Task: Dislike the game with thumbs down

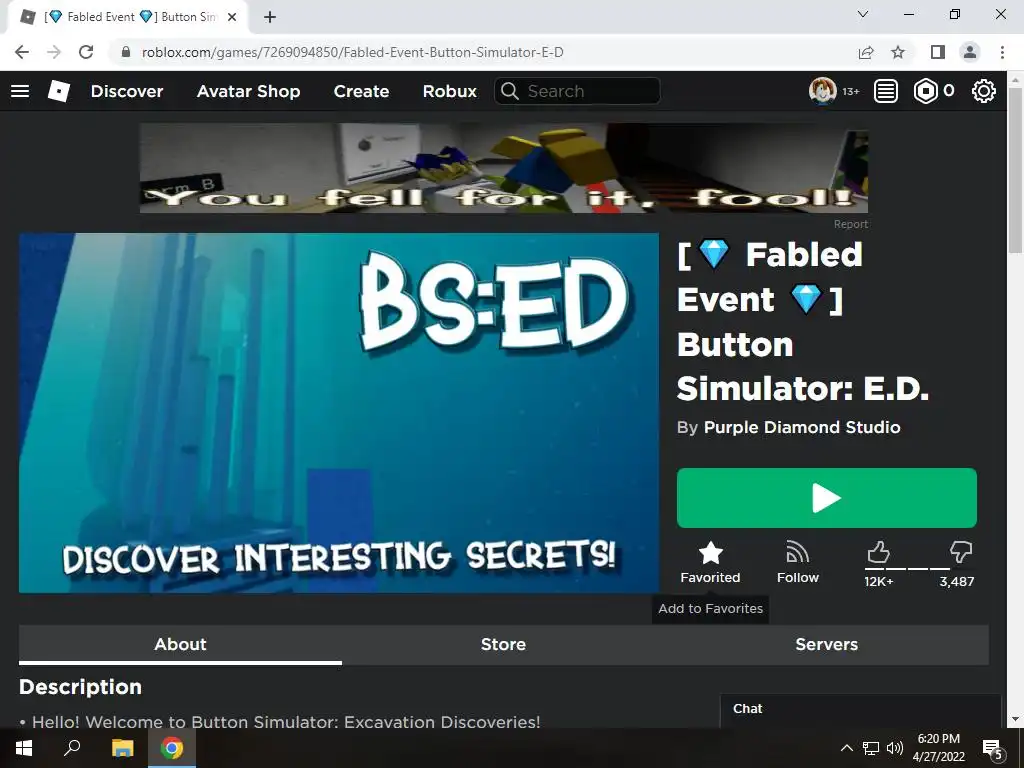Action: pyautogui.click(x=961, y=552)
